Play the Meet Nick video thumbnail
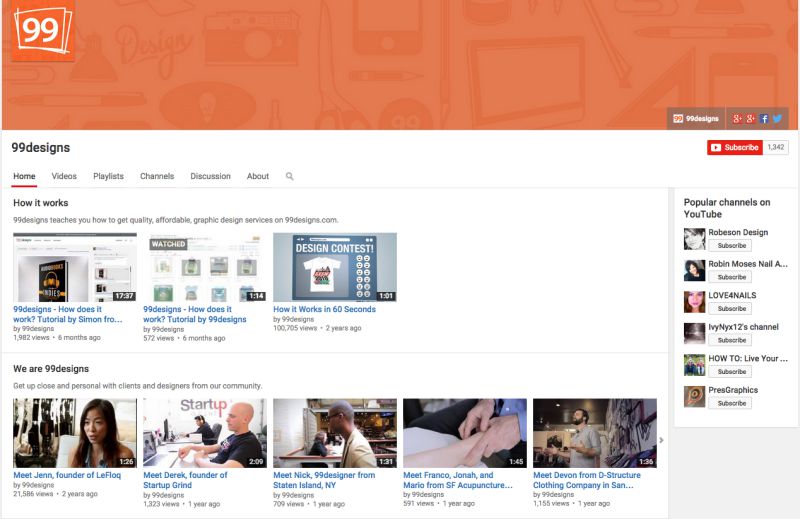 (335, 433)
